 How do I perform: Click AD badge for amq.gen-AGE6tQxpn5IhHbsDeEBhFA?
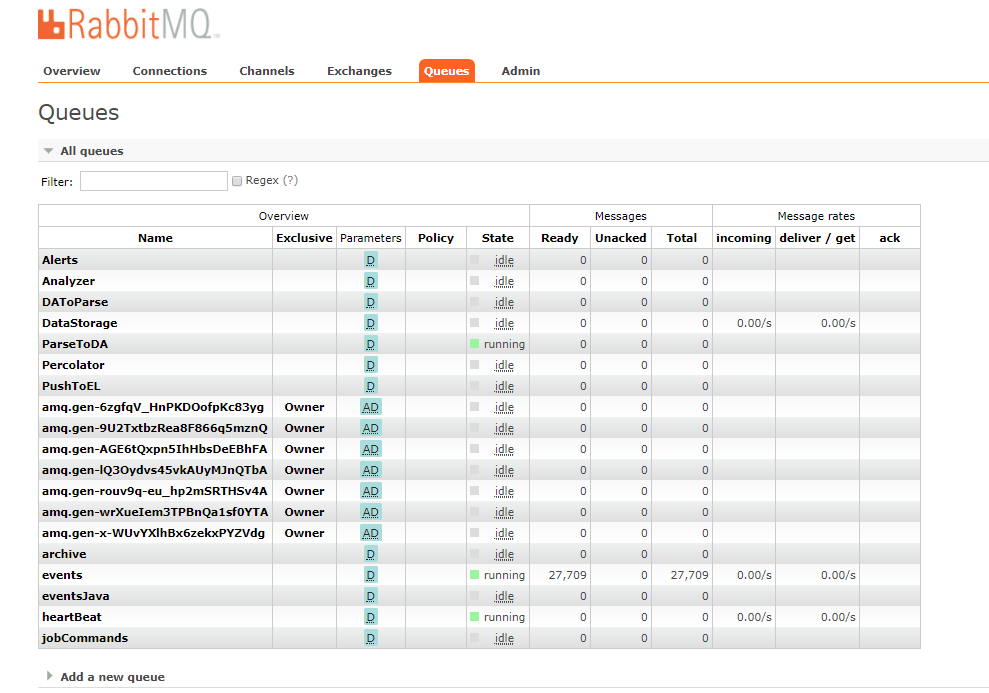371,449
